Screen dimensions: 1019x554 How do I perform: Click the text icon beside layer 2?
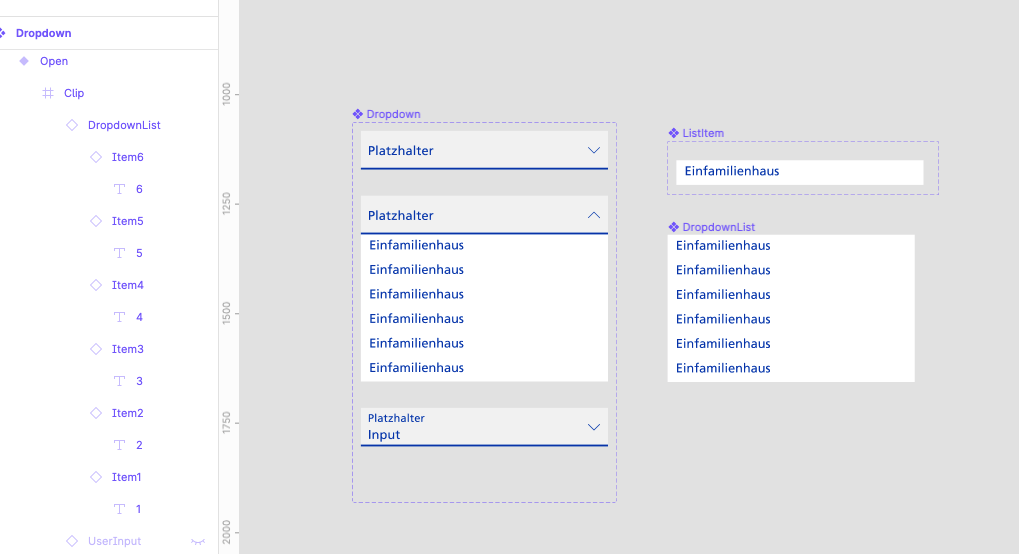(120, 445)
